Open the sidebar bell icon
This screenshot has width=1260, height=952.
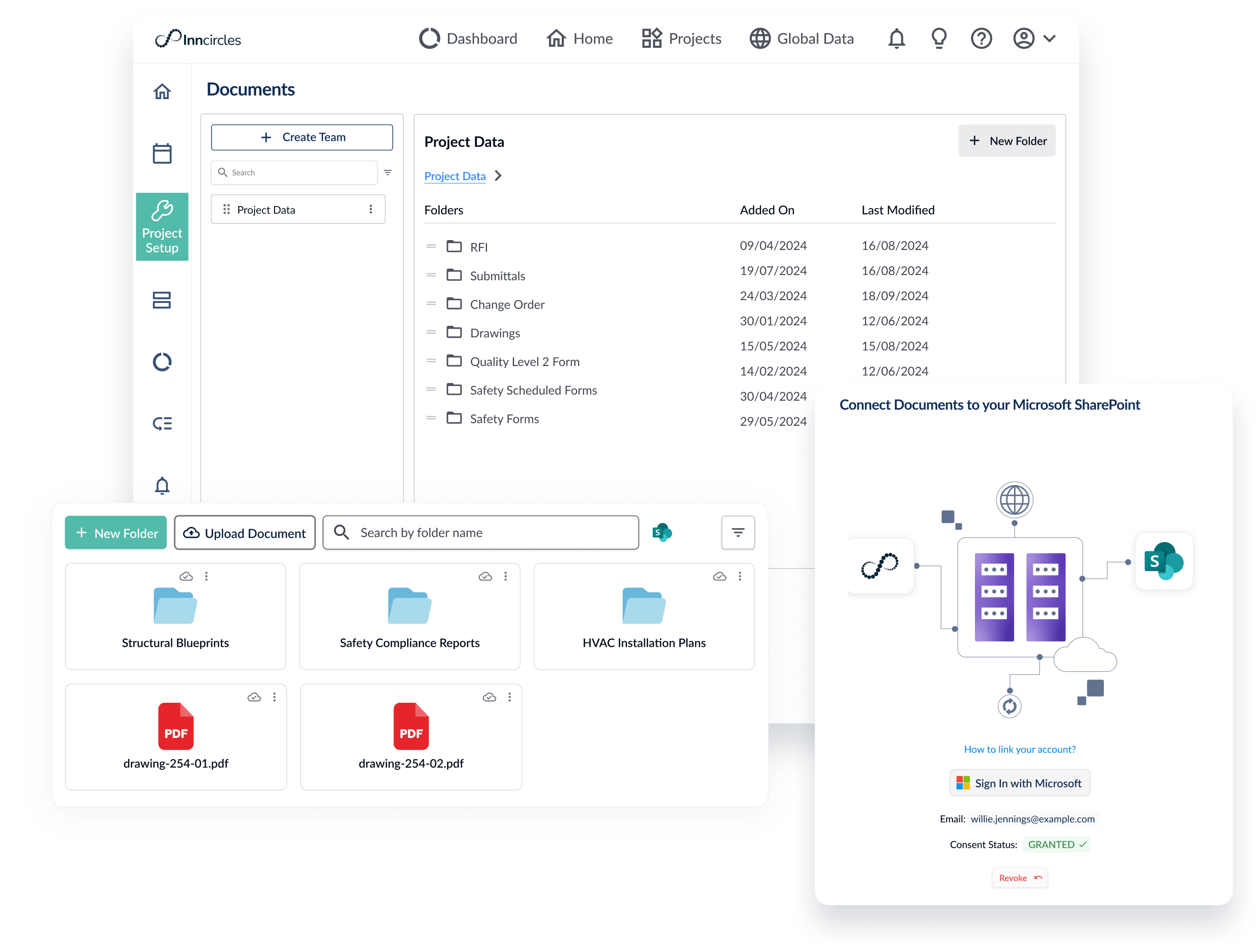(x=162, y=485)
